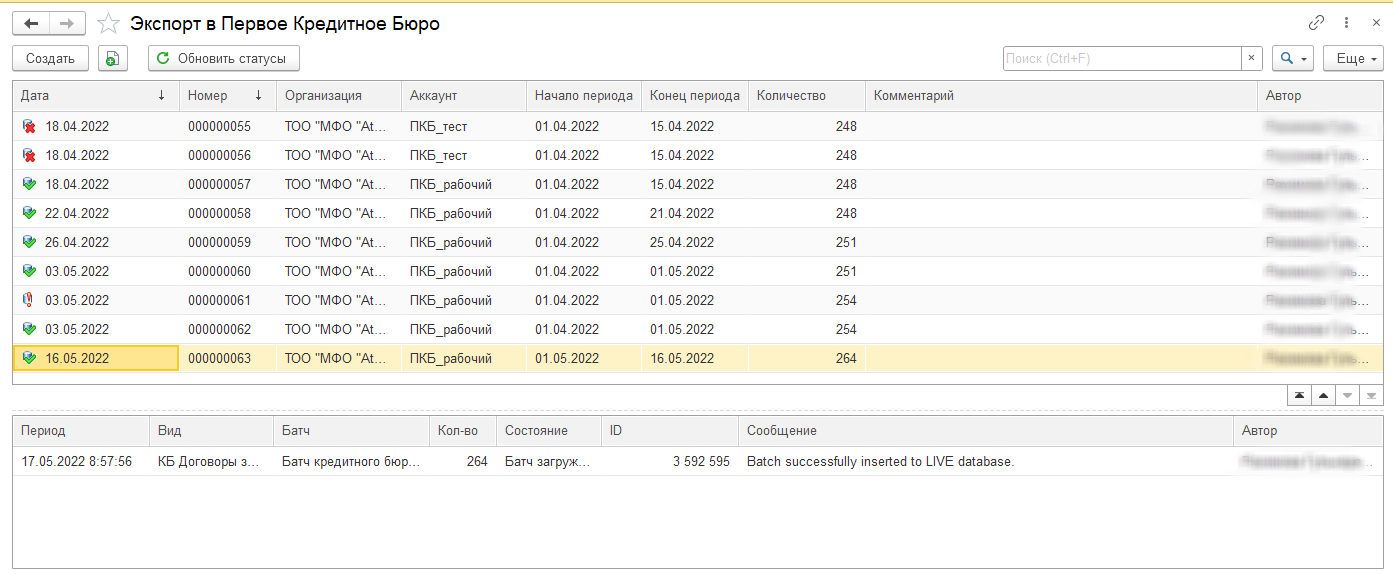Click the ПКБ_тест cell in row 000000055
Viewport: 1393px width, 574px height.
464,127
